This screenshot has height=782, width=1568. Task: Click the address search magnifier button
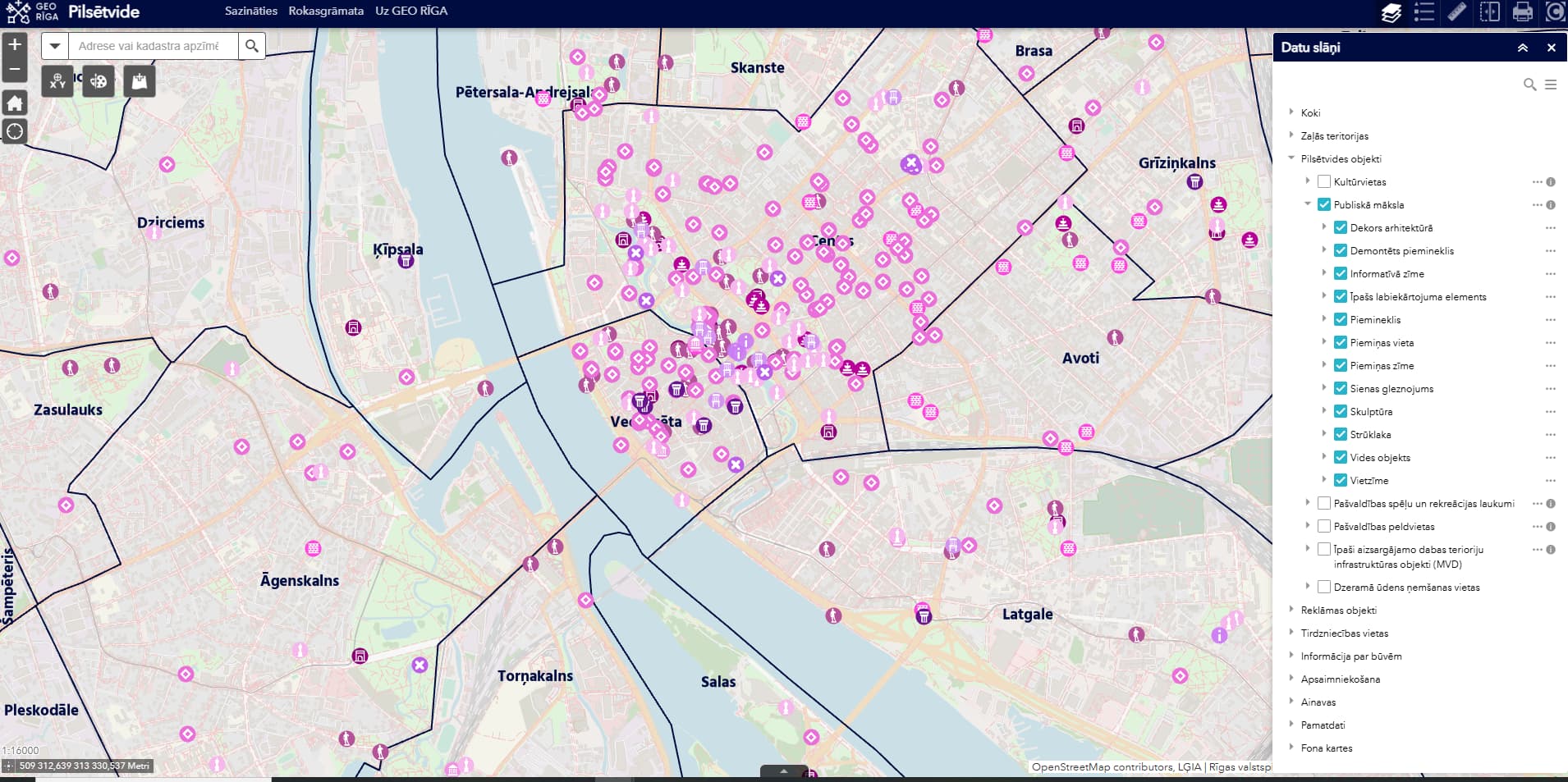[252, 46]
